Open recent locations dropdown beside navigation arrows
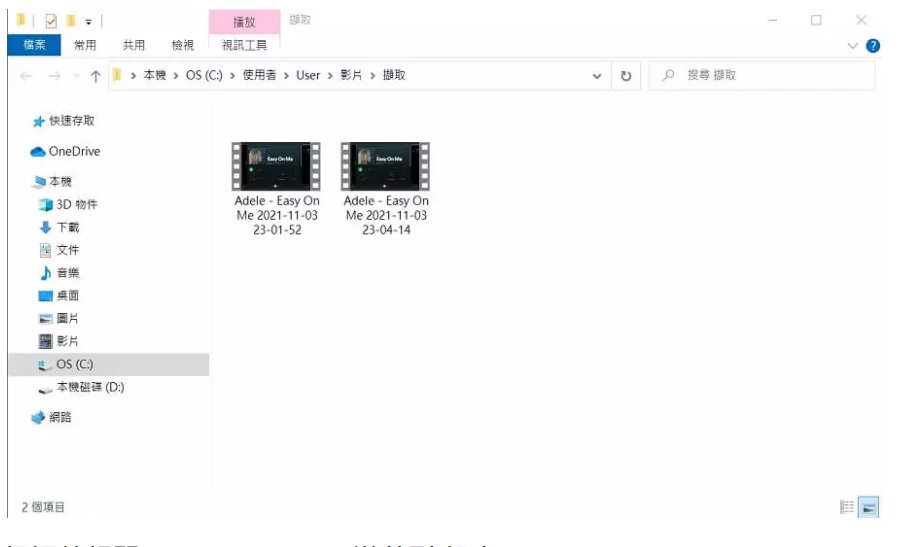Screen dimensions: 905x547 pyautogui.click(x=76, y=76)
